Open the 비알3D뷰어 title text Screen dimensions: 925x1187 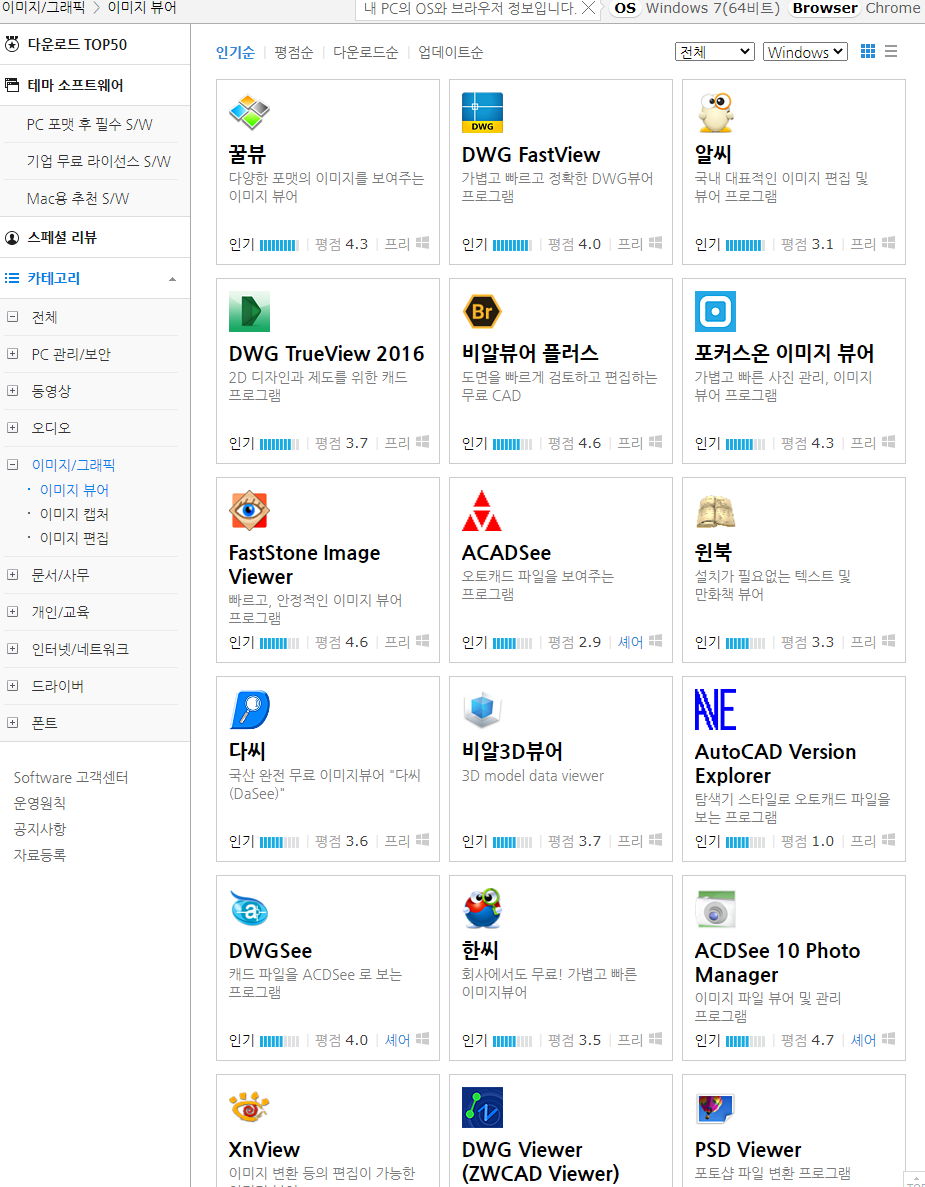pyautogui.click(x=512, y=751)
